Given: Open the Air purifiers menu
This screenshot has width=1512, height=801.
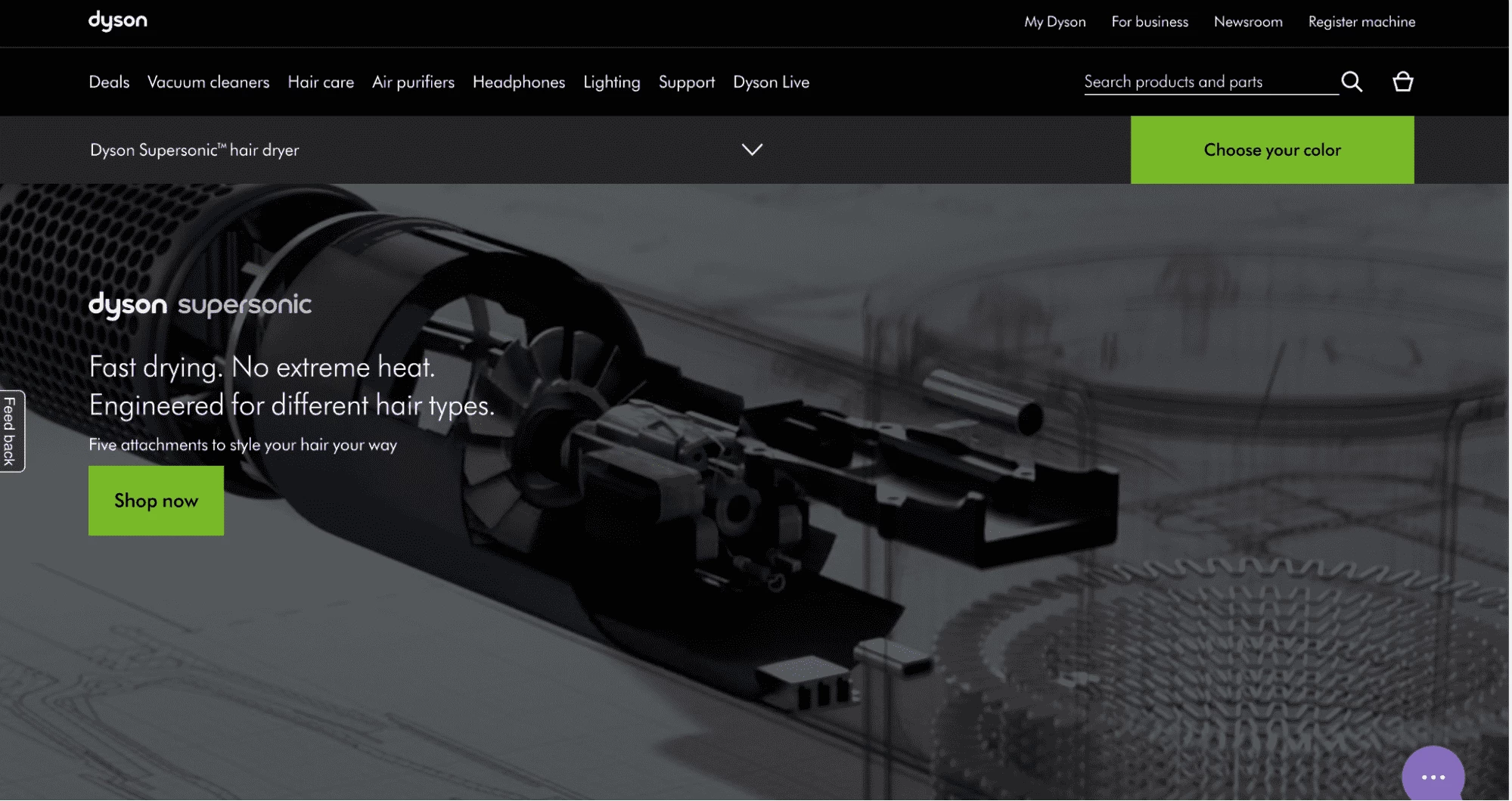Looking at the screenshot, I should point(413,82).
